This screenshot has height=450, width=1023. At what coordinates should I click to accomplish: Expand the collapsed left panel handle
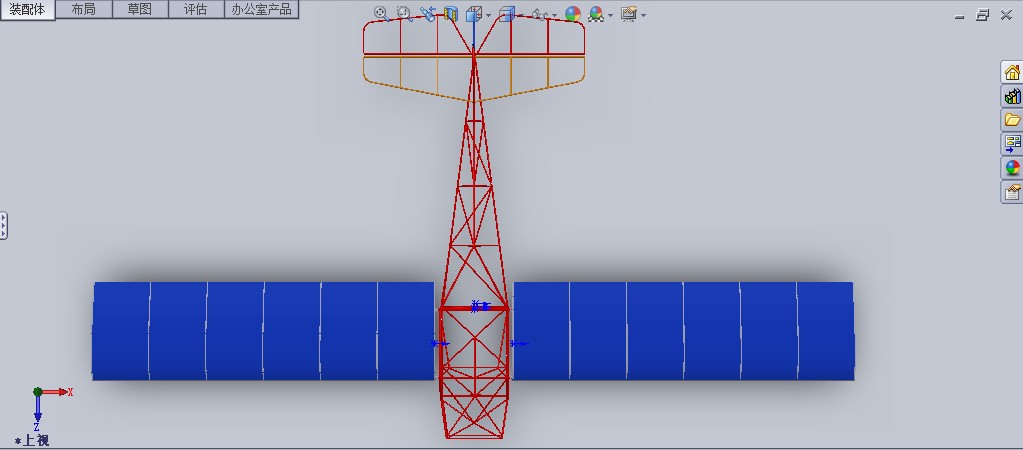click(x=3, y=225)
